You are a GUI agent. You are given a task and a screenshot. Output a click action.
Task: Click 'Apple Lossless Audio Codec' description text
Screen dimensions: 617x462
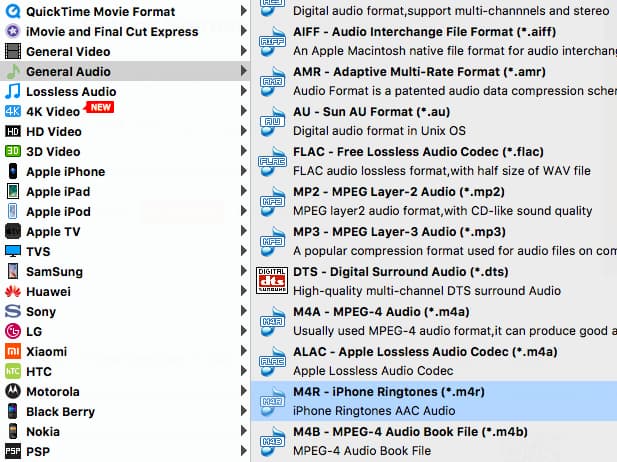373,370
